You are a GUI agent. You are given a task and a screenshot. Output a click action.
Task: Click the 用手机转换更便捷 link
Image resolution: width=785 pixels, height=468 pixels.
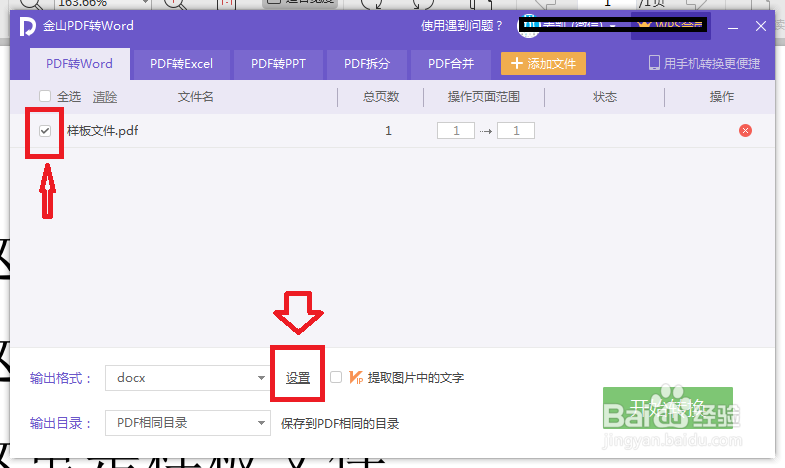click(x=711, y=64)
